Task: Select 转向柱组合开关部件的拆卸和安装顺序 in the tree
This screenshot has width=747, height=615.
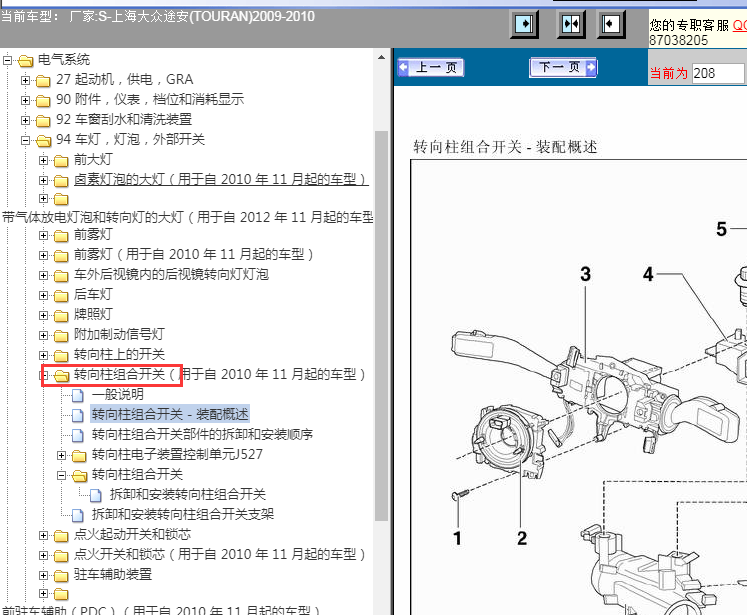Action: pos(202,435)
